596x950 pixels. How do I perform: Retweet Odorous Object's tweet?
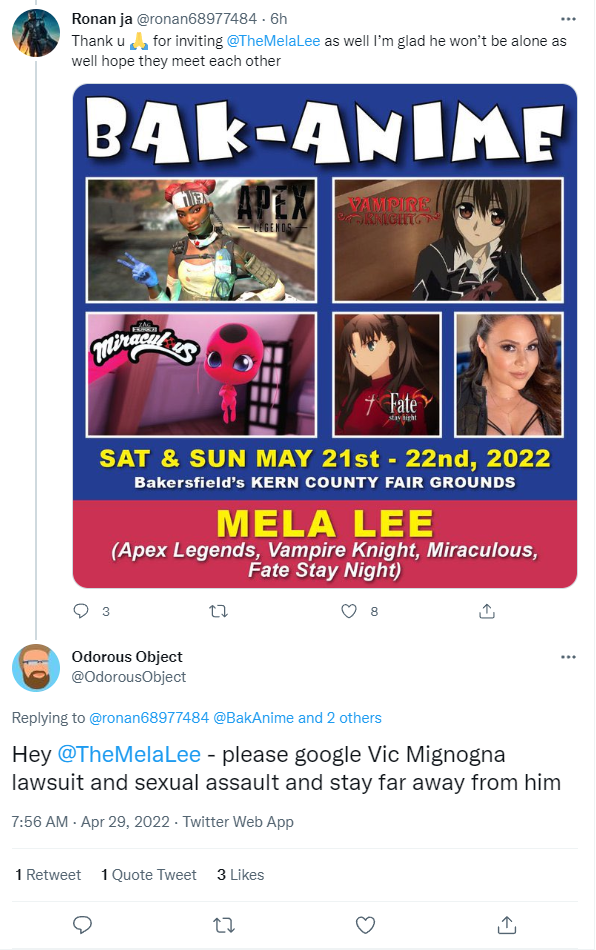[224, 925]
